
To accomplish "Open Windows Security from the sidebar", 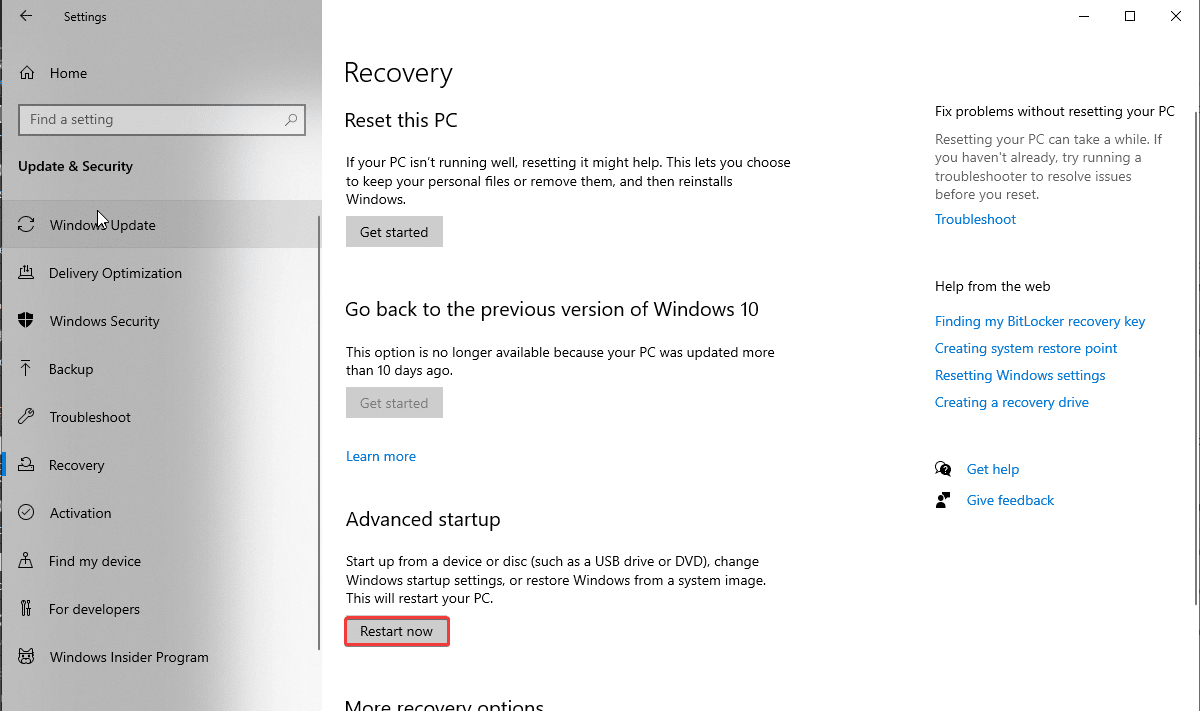I will (104, 320).
